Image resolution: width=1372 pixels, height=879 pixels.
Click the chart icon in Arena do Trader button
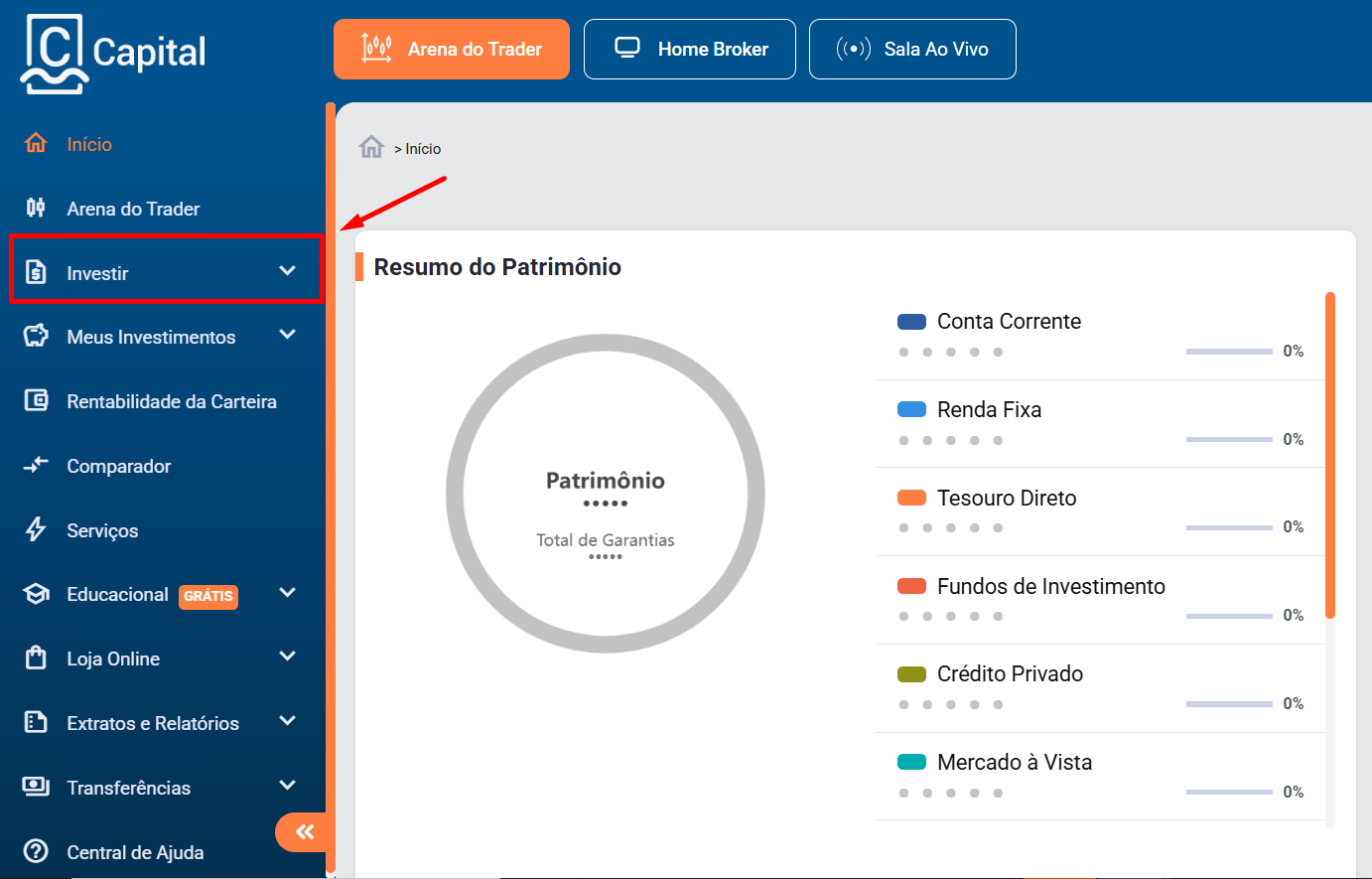[x=376, y=48]
